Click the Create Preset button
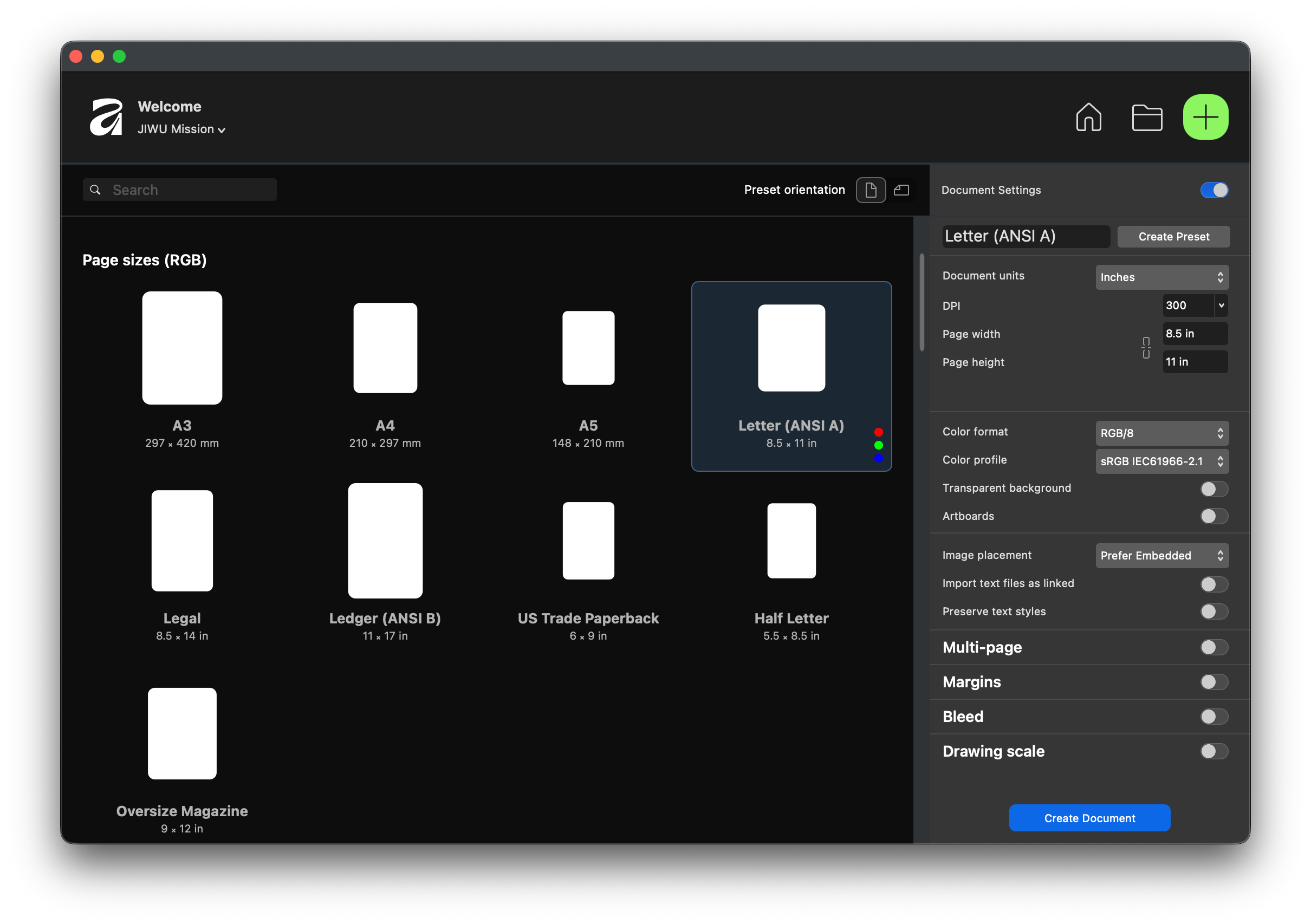Viewport: 1311px width, 924px height. pos(1173,237)
